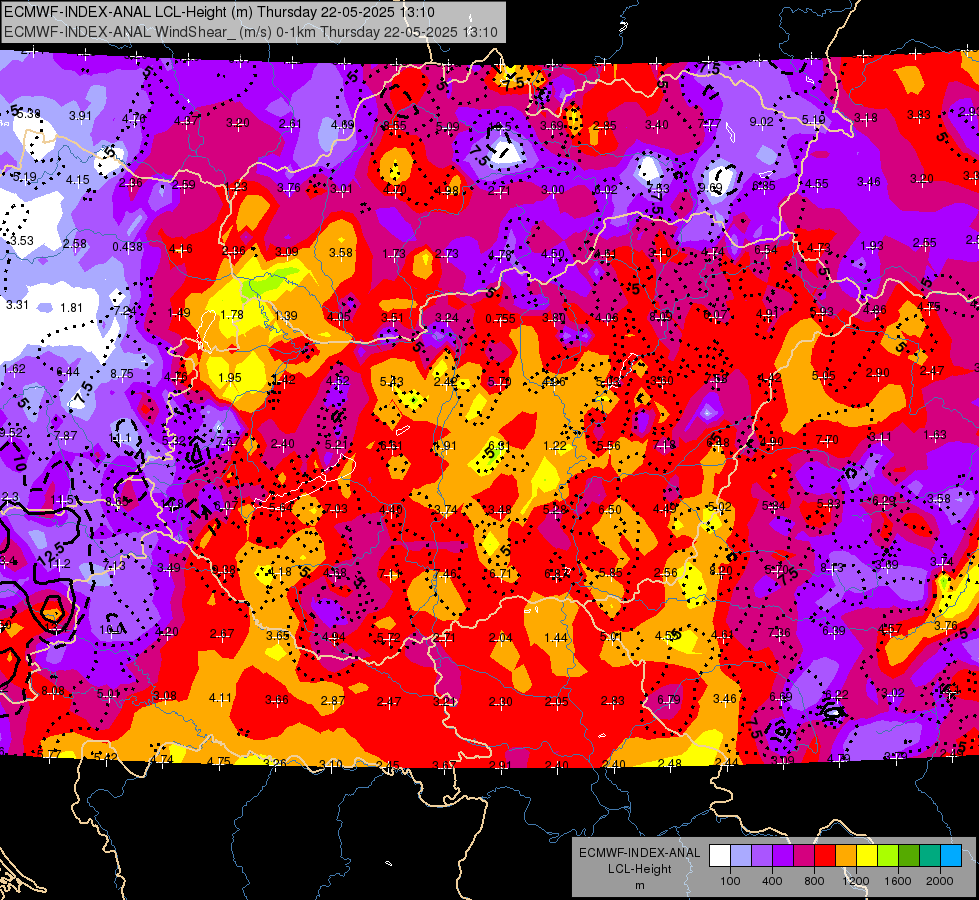Viewport: 979px width, 900px height.
Task: Click the 8.75 wind shear value
Action: pos(122,373)
